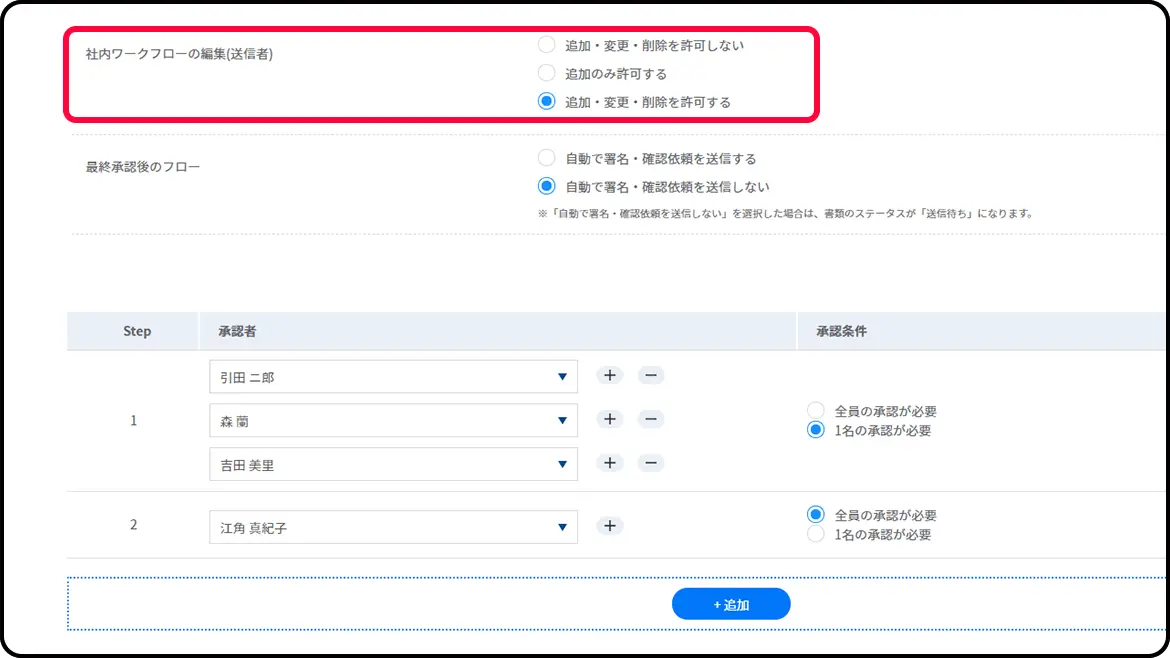Add approver using plus next to 森 蘭

coord(610,420)
